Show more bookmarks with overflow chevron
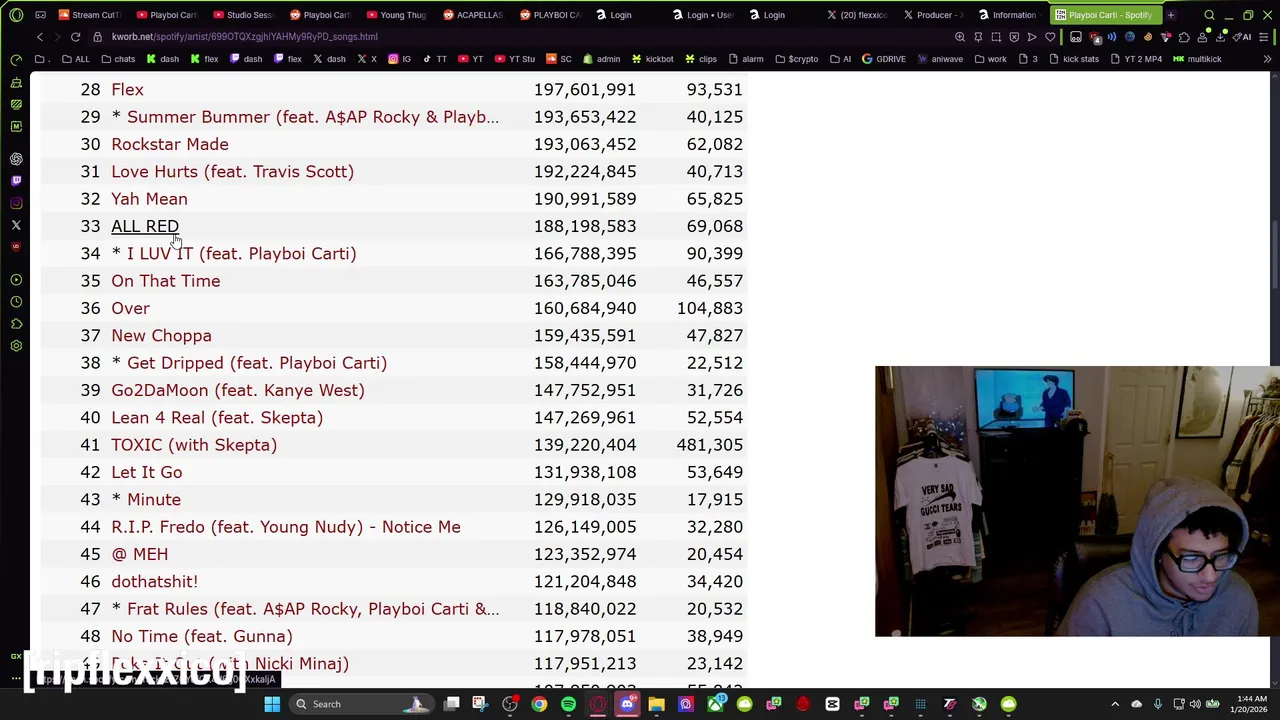The image size is (1280, 720). coord(1267,59)
